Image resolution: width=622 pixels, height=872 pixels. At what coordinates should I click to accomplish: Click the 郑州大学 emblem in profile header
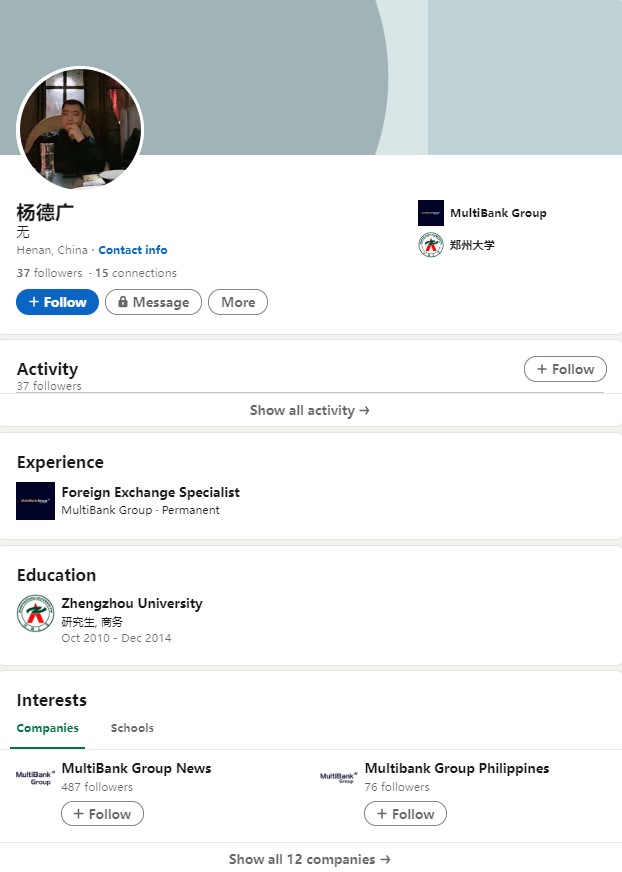(431, 245)
